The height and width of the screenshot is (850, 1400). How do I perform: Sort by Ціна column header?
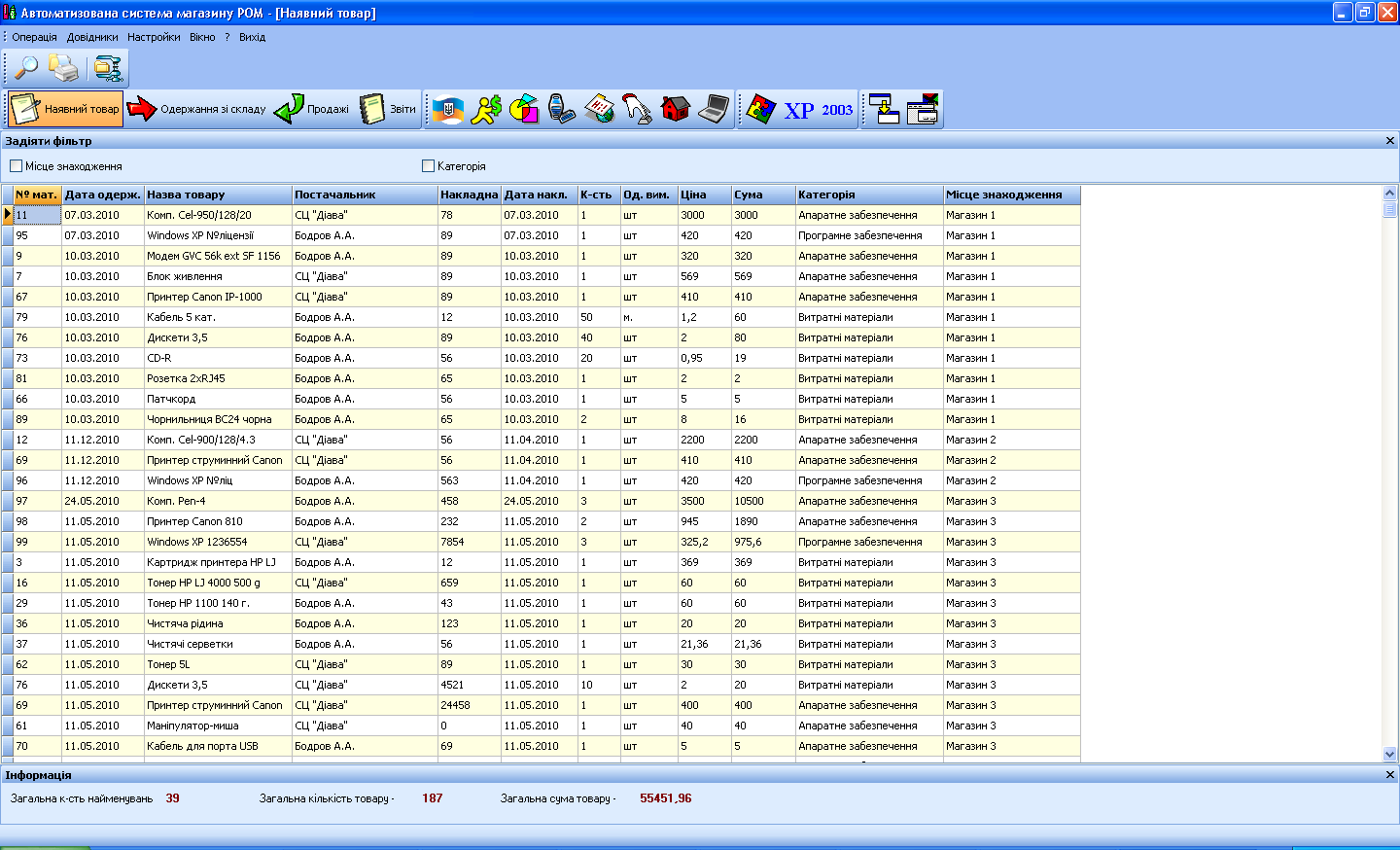pyautogui.click(x=705, y=195)
